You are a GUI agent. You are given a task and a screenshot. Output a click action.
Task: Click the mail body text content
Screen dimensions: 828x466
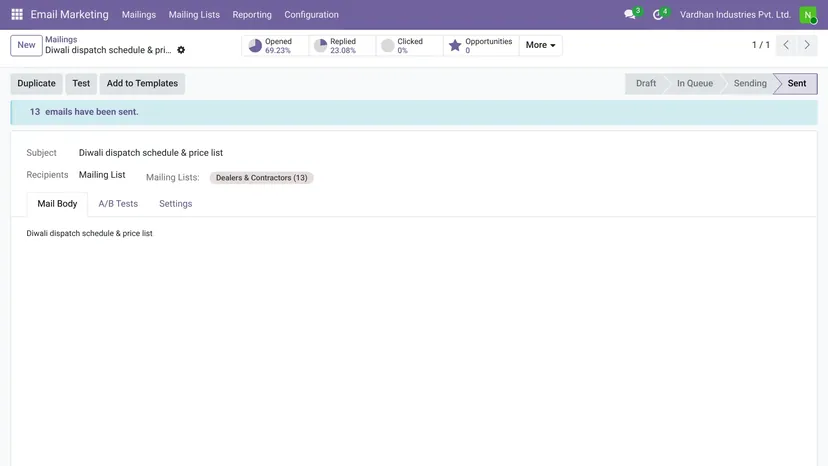point(89,233)
